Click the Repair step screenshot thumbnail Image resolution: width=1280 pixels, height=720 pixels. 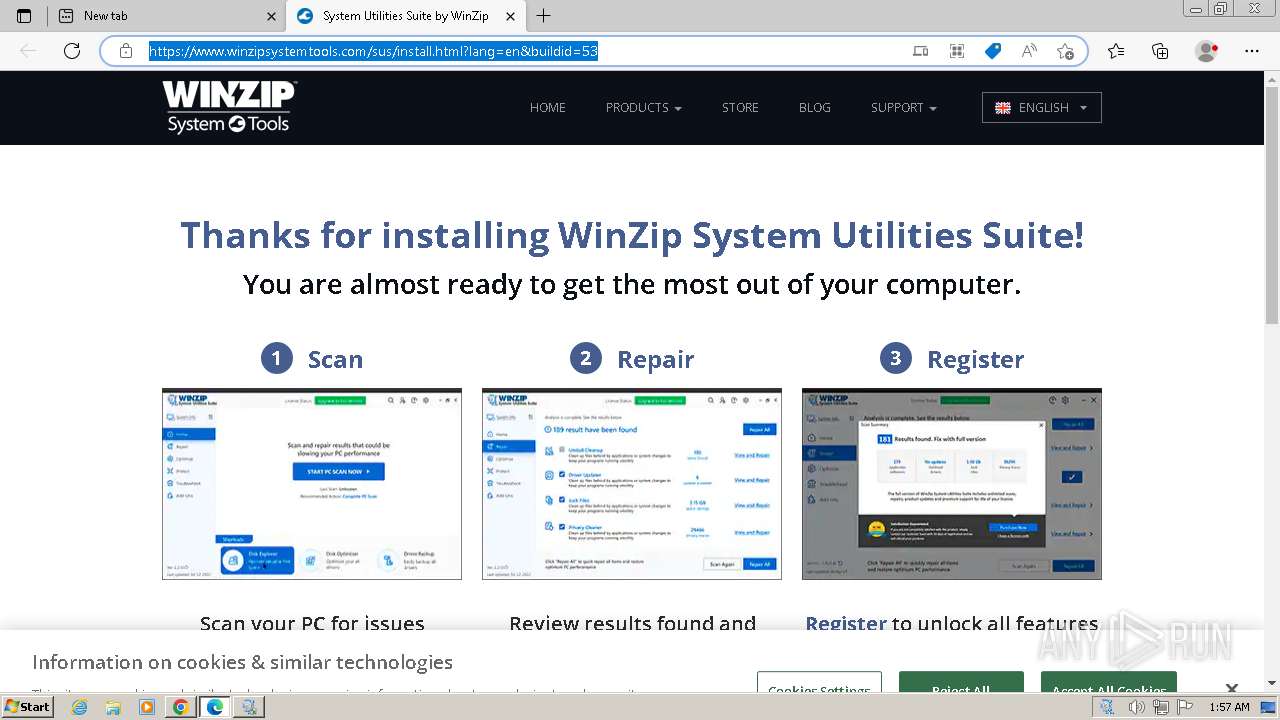[632, 484]
